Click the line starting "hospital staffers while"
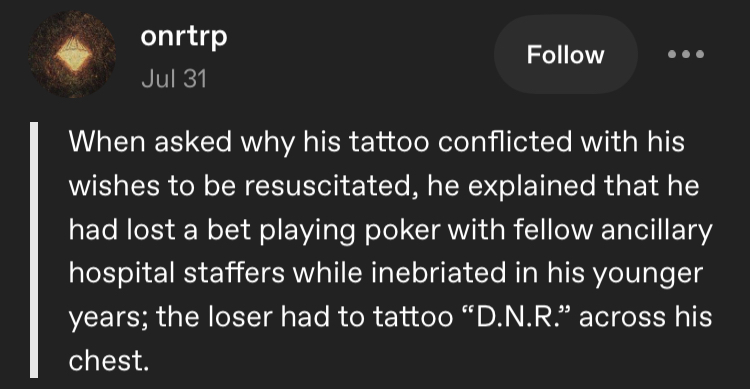 point(386,273)
